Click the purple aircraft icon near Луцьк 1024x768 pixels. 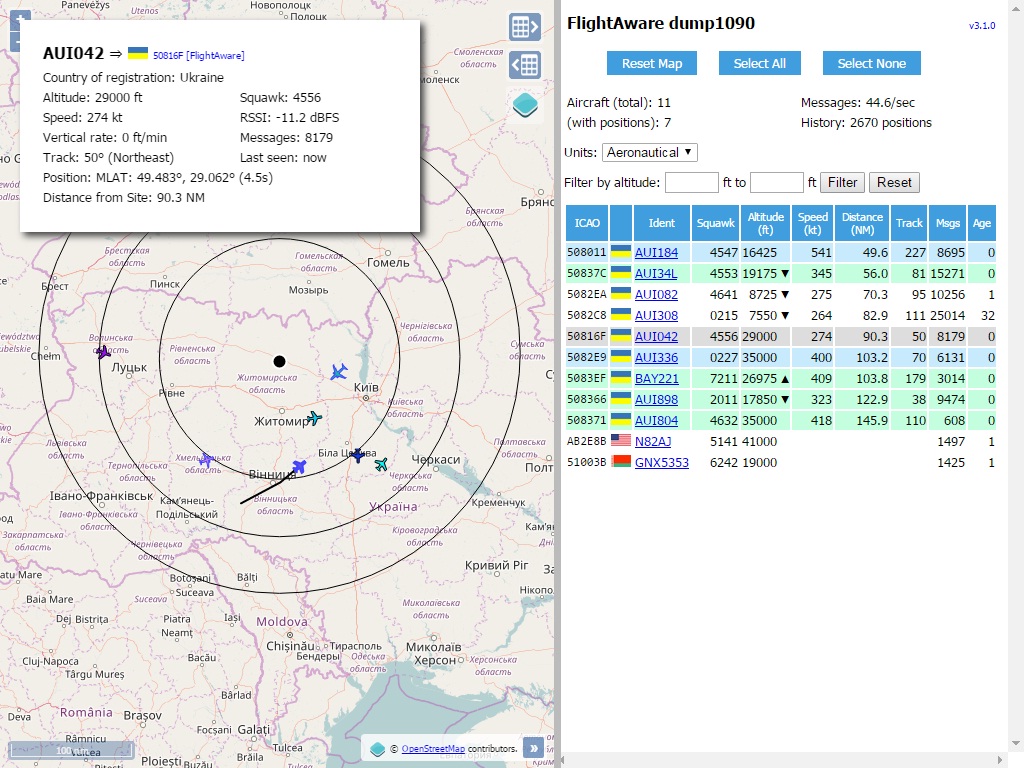103,351
